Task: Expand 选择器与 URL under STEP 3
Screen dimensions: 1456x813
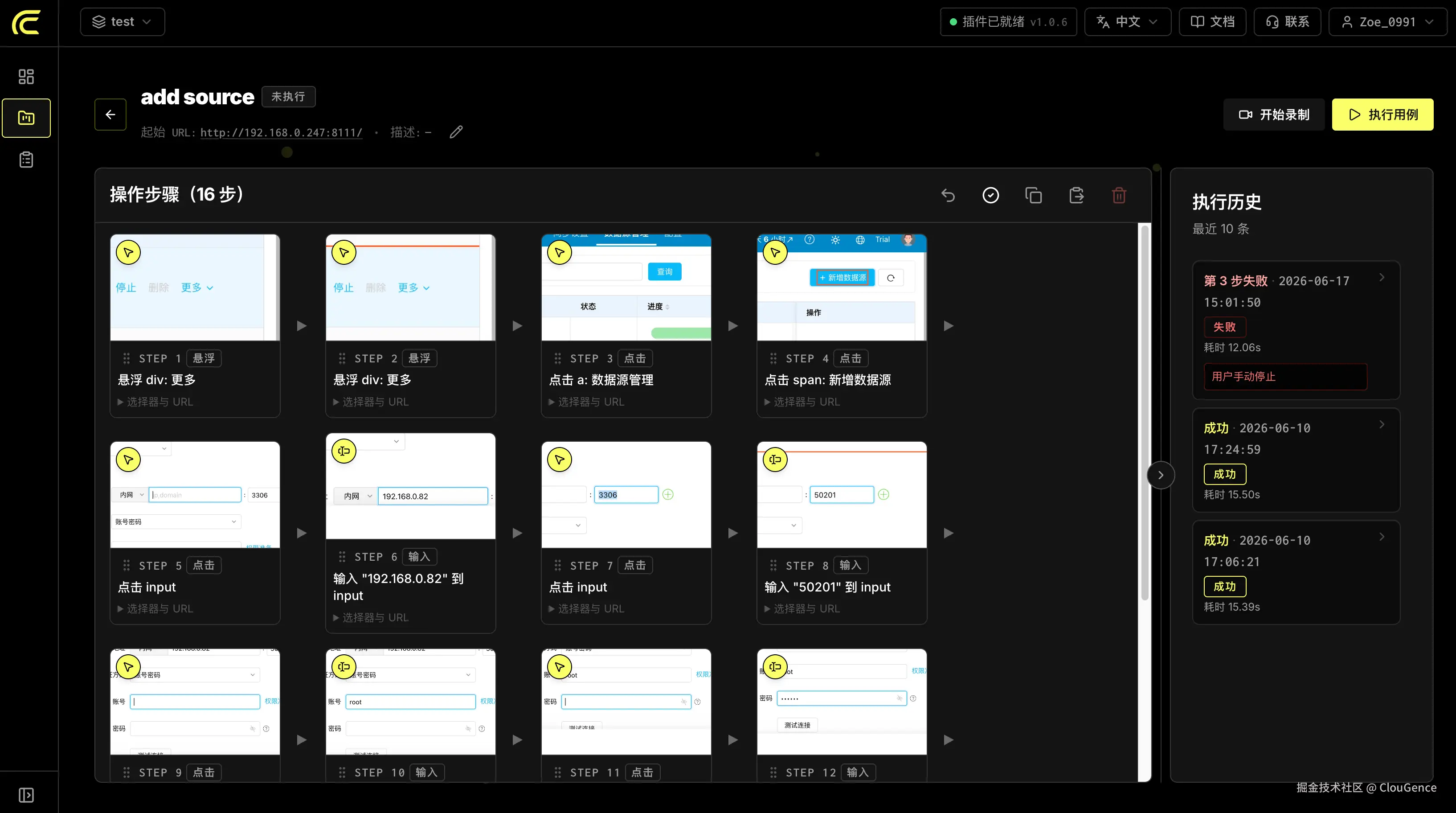Action: click(x=586, y=402)
